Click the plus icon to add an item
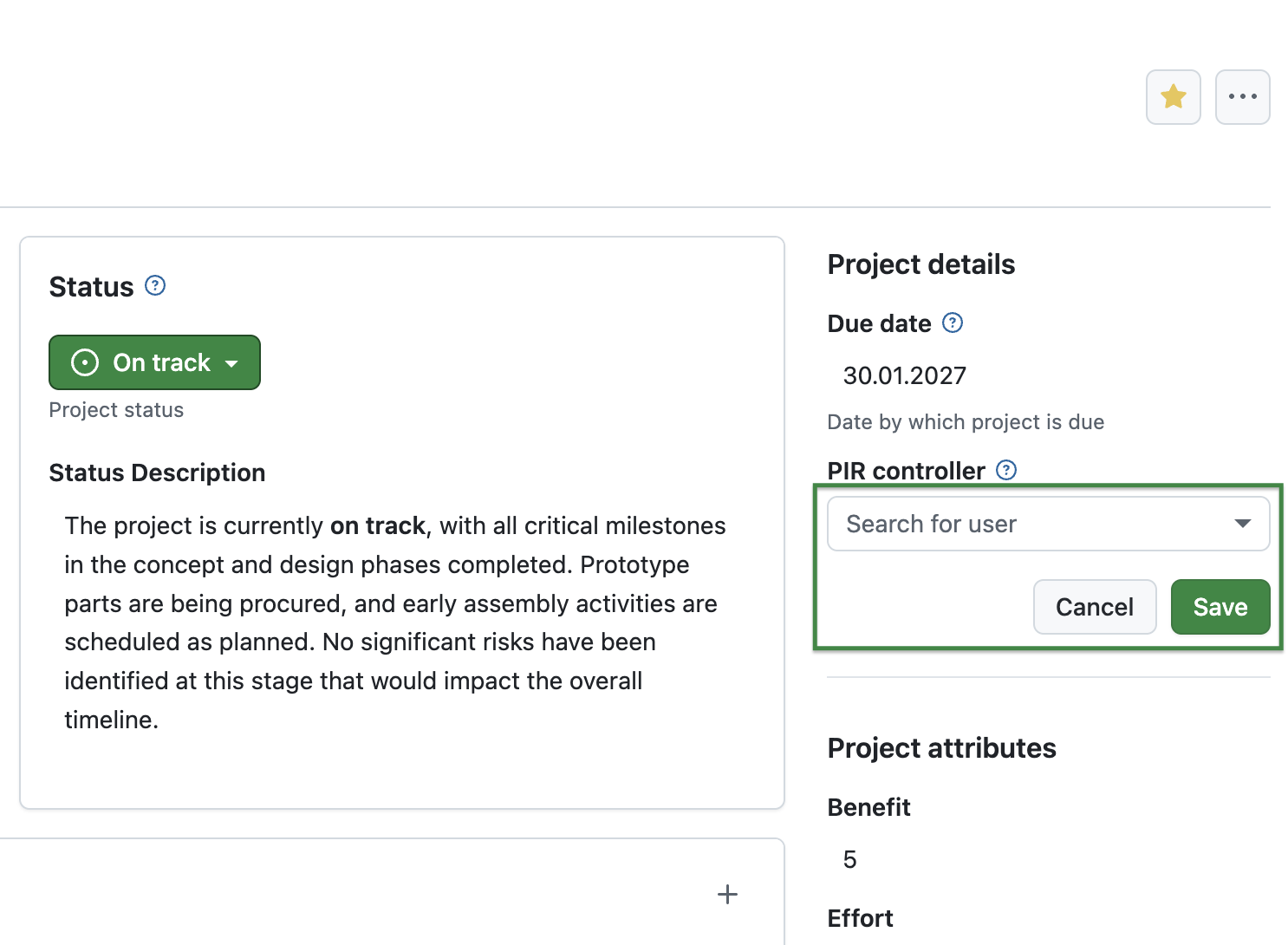The width and height of the screenshot is (1288, 945). (727, 894)
